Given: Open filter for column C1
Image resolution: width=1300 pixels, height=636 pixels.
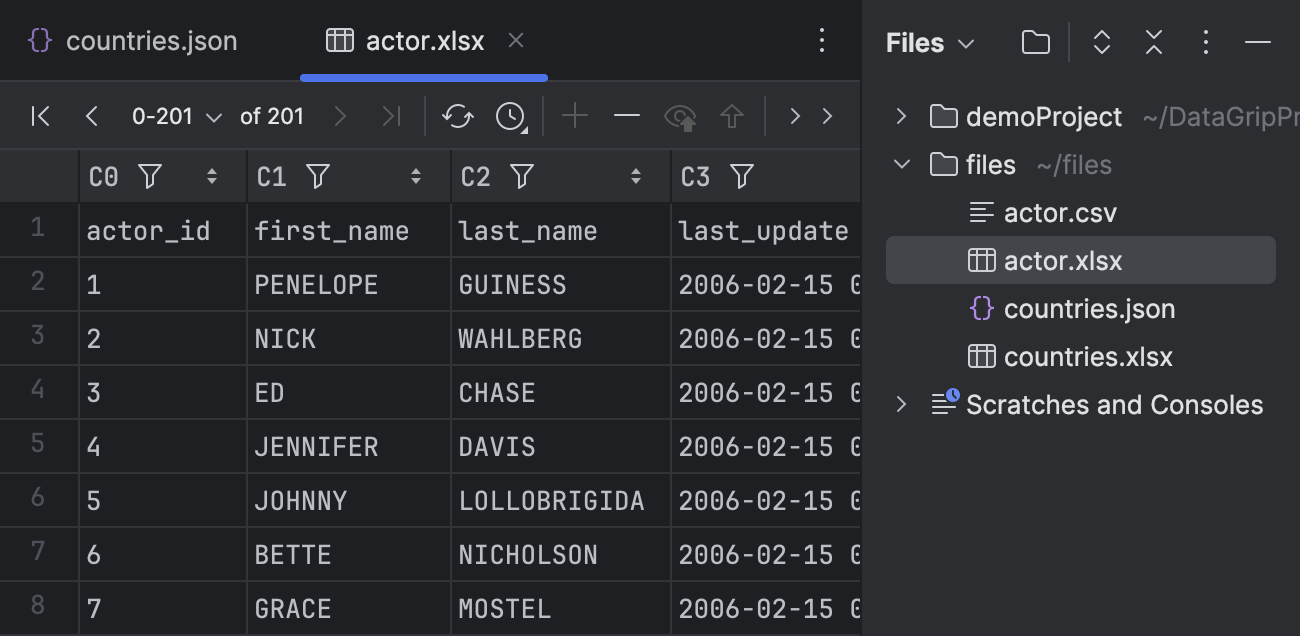Looking at the screenshot, I should click(x=318, y=177).
